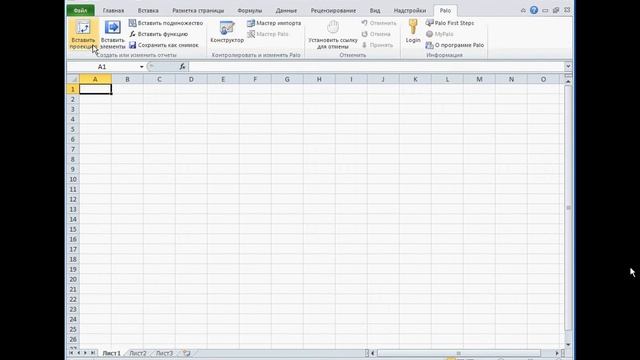Click horizontal scrollbar right arrow
Viewport: 640px width, 360px height.
point(557,353)
